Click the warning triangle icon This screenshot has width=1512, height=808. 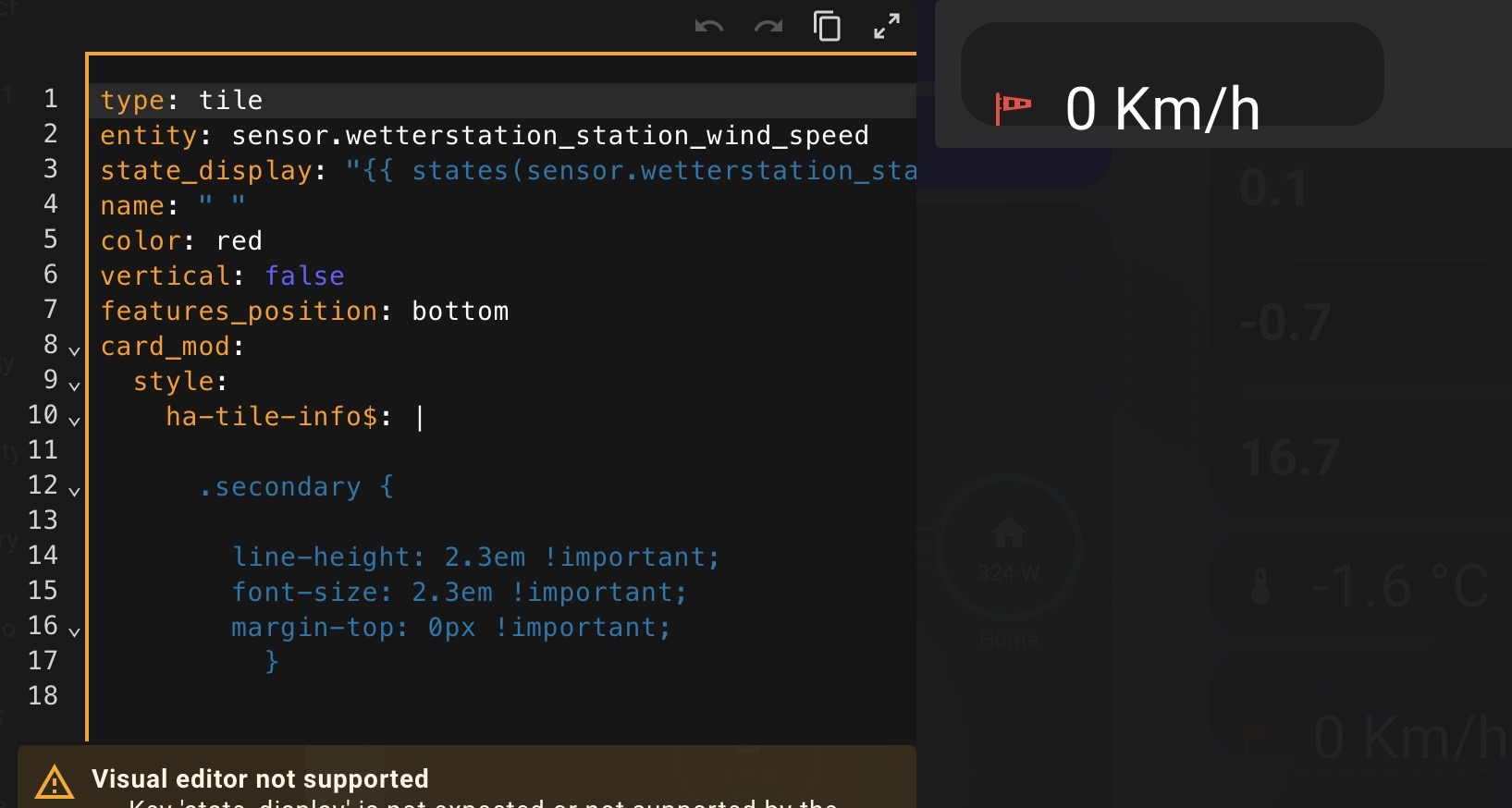click(55, 782)
